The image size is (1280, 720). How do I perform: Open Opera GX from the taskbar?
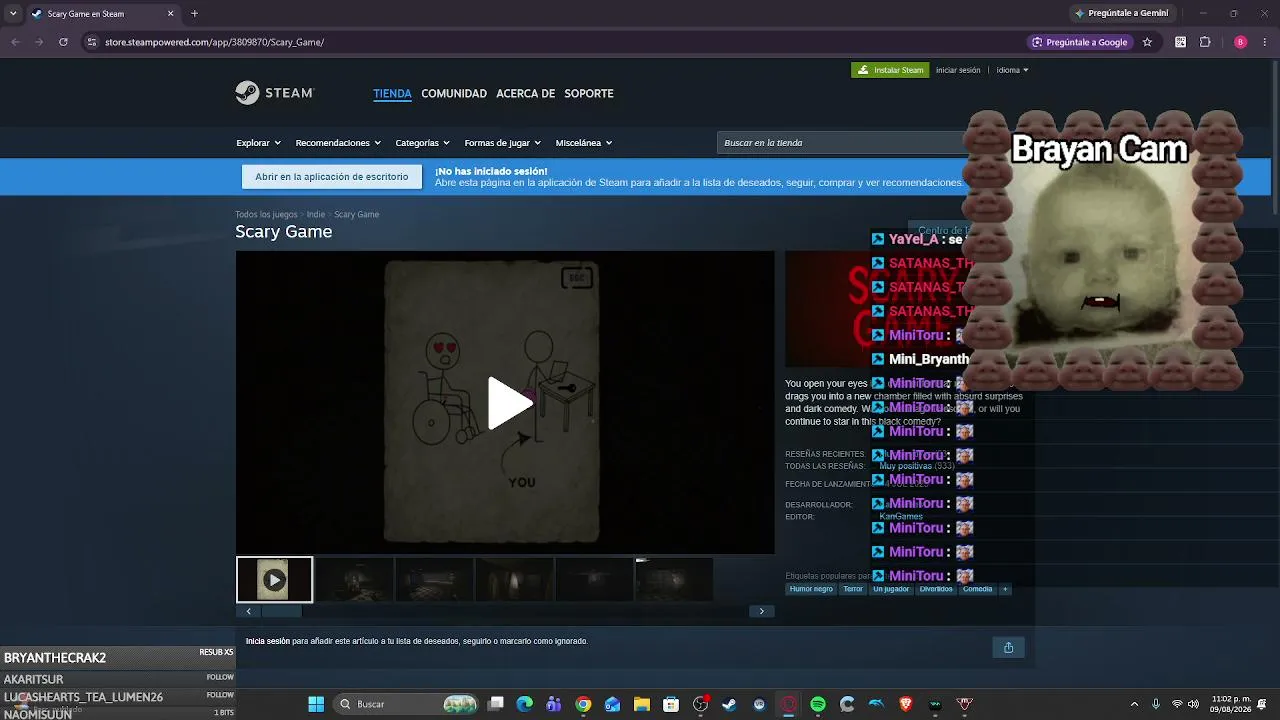coord(789,704)
